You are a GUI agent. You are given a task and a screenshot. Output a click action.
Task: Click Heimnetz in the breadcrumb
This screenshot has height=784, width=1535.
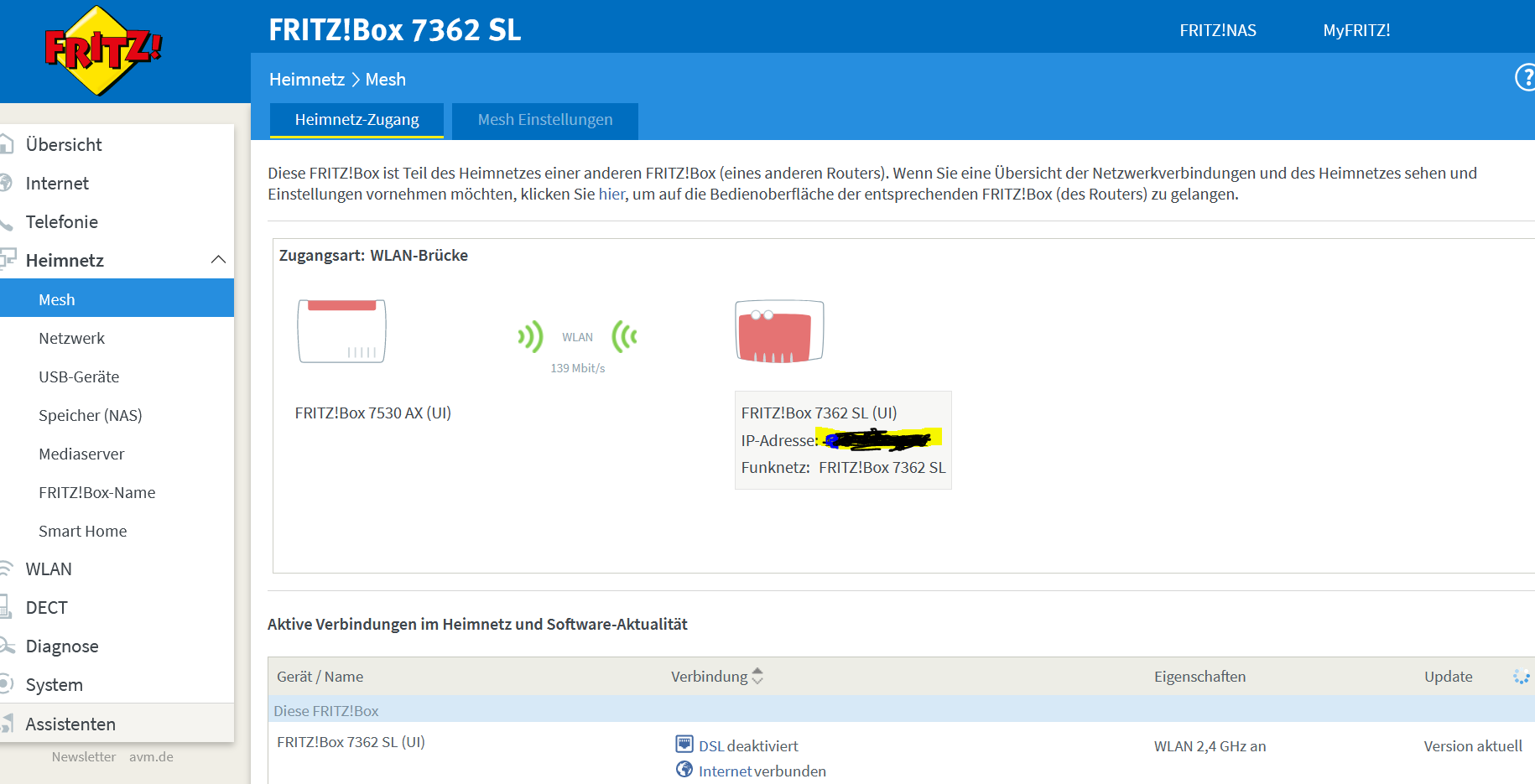coord(307,80)
